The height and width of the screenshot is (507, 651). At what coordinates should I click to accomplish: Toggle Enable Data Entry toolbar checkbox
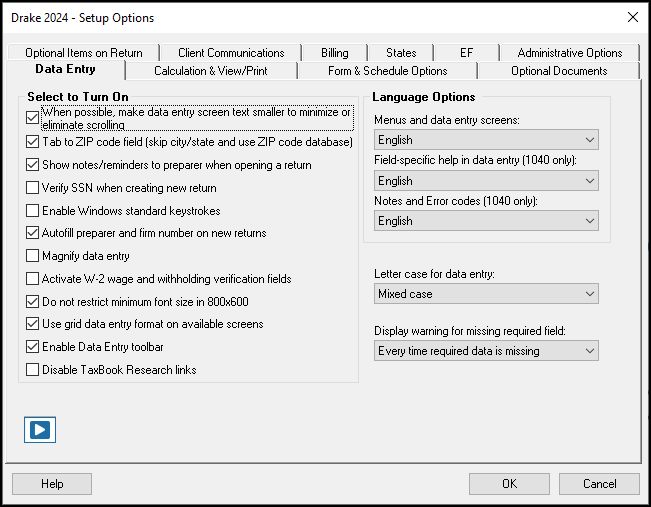click(32, 347)
